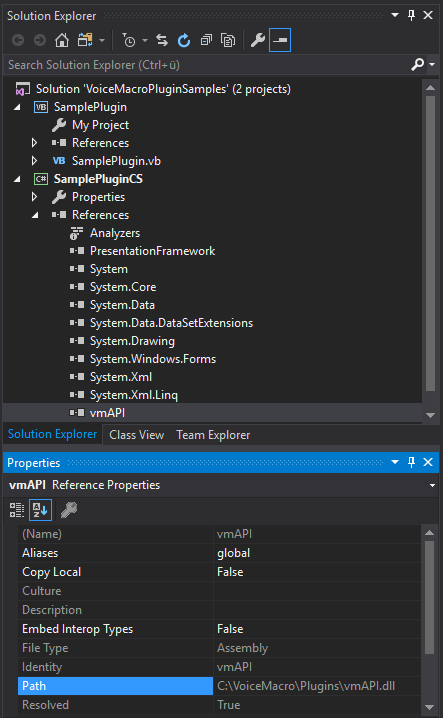Select the Resolved property row

[x=219, y=705]
